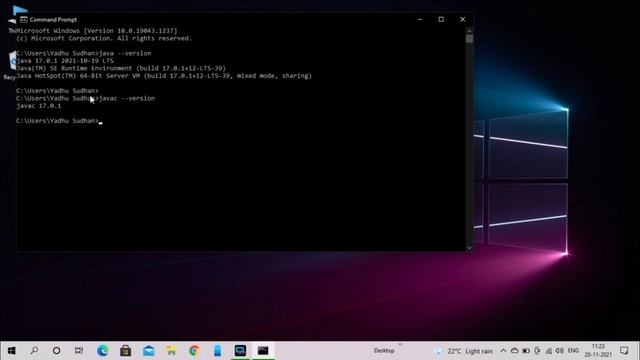Open network settings tray icon
The height and width of the screenshot is (360, 640).
coord(549,351)
